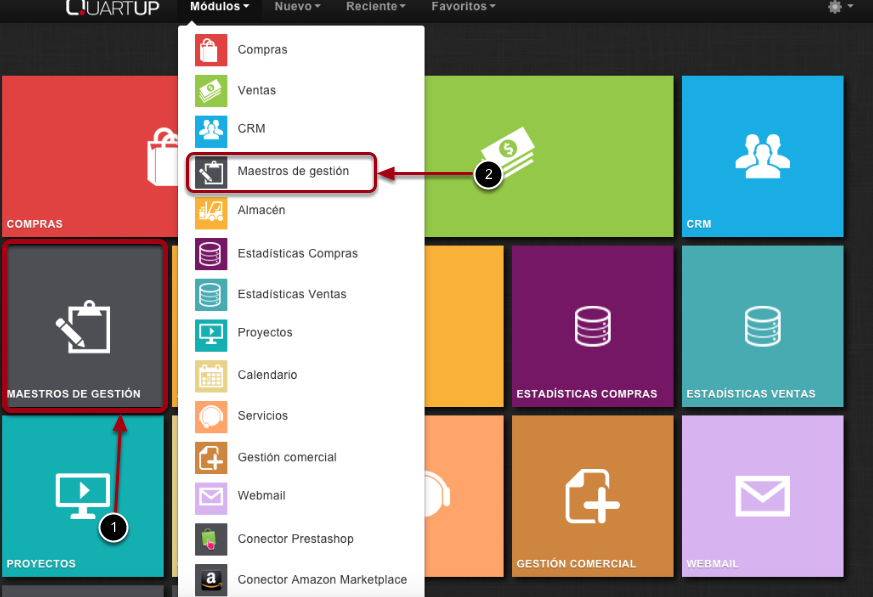The height and width of the screenshot is (597, 873).
Task: Click the Estadísticas Compras database icon in menu
Action: pos(211,254)
